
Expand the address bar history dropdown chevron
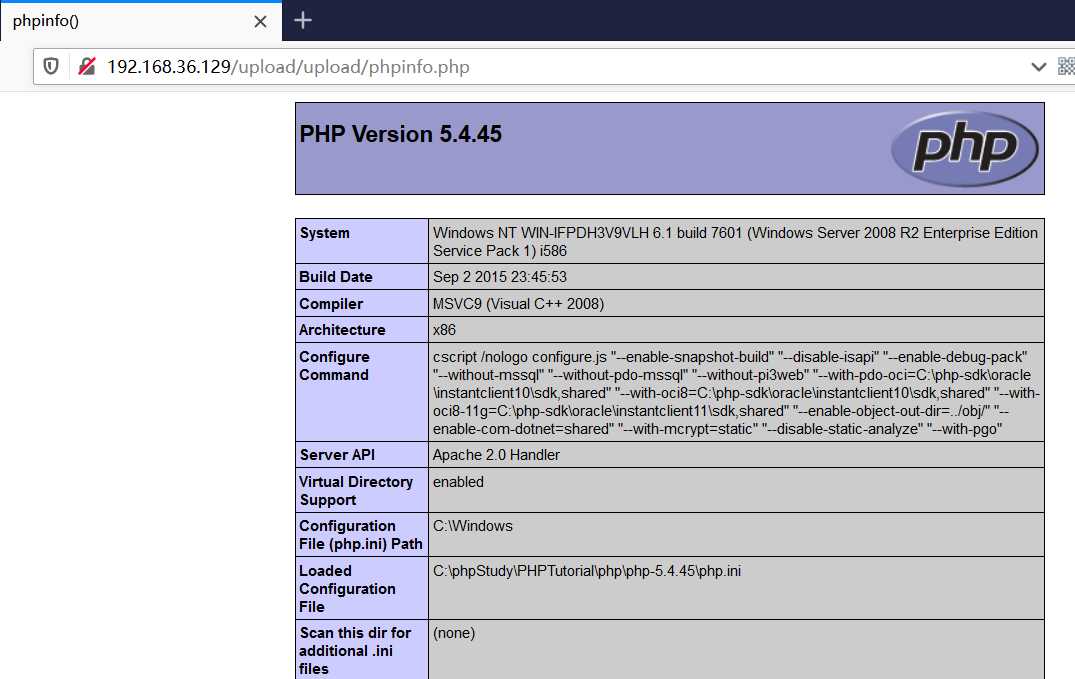[1039, 67]
